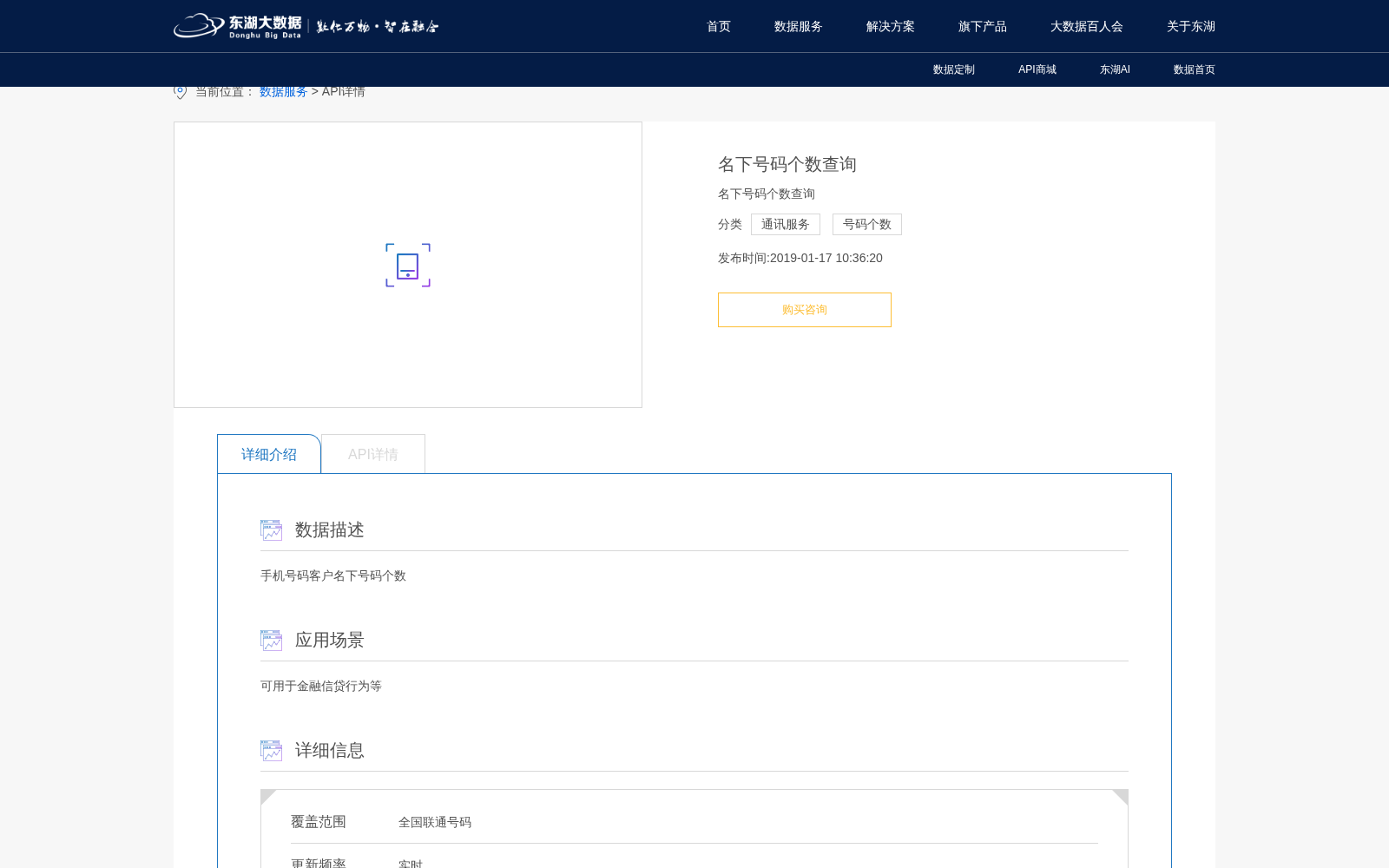
Task: Open the 首页 menu item
Action: coord(719,26)
